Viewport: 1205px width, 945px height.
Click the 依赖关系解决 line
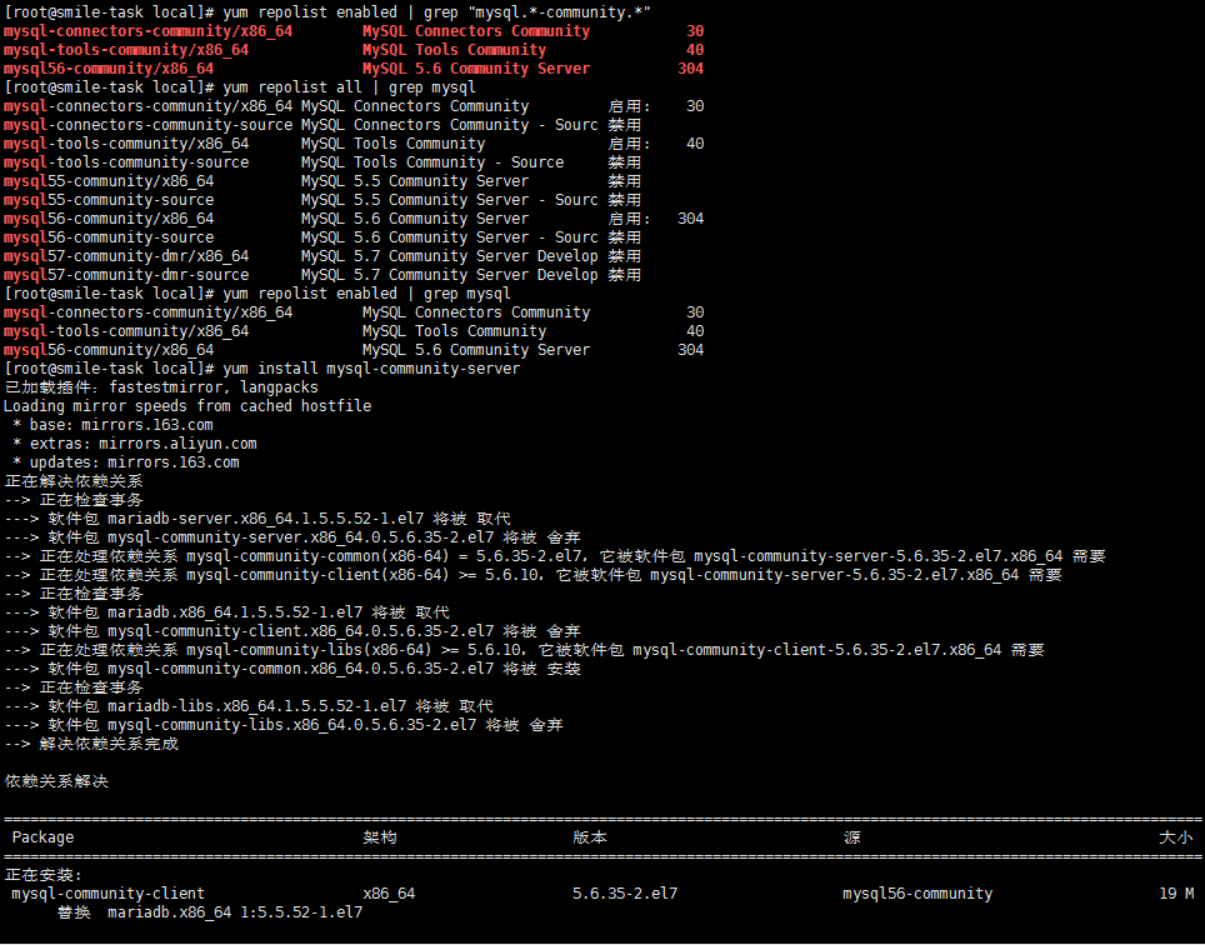pos(56,781)
